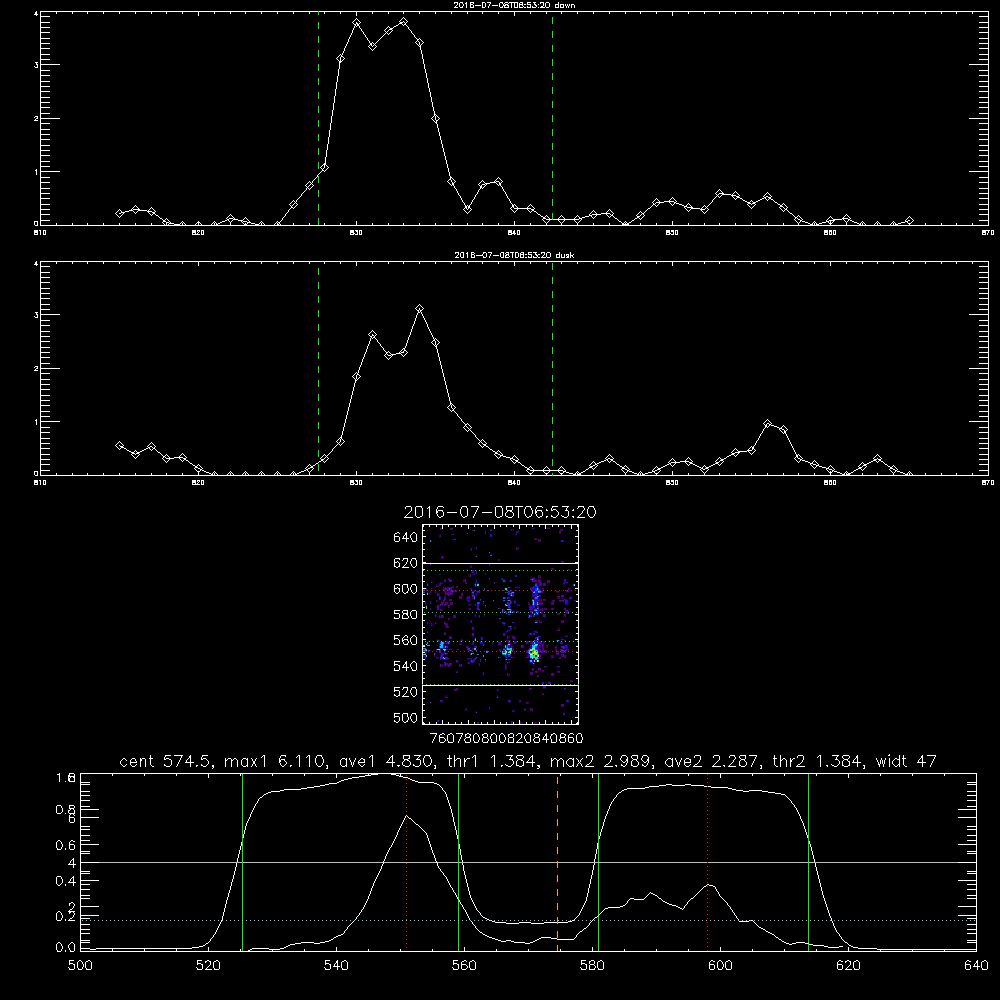
Task: Click the green vertical line near 581
Action: [x=598, y=861]
